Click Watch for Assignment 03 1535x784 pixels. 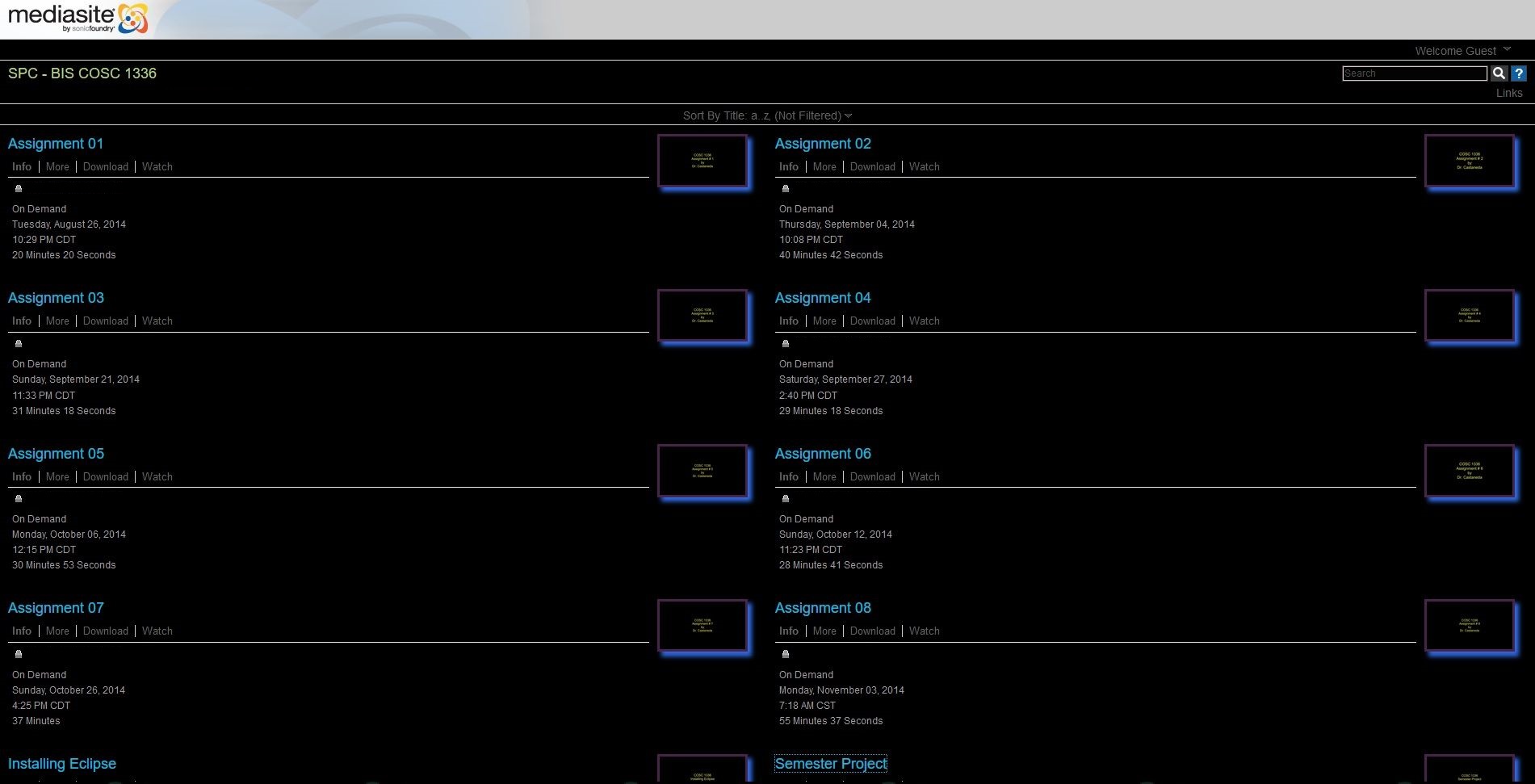(157, 321)
